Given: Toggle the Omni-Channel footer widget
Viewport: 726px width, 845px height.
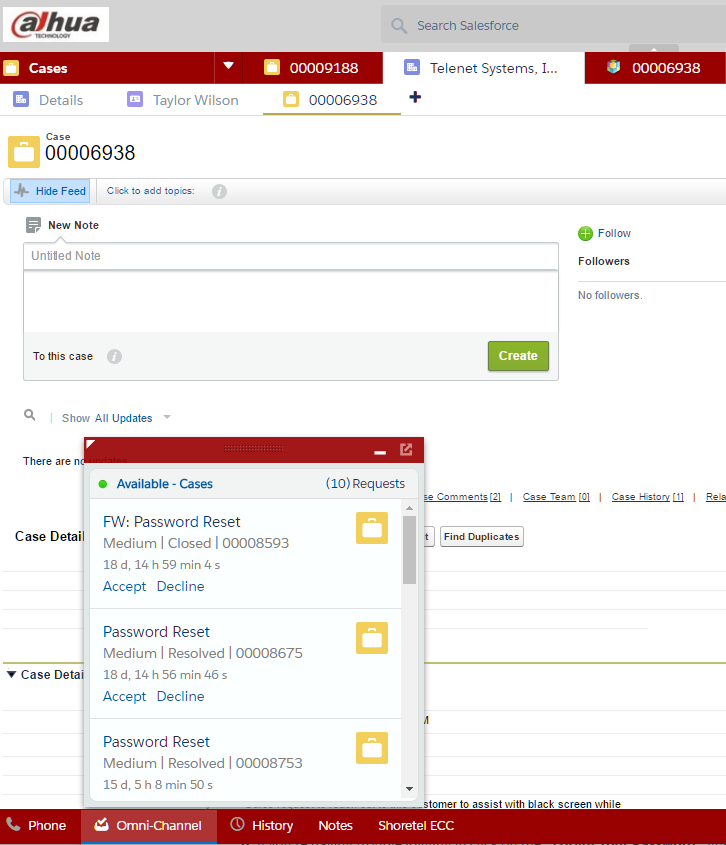Looking at the screenshot, I should click(149, 826).
